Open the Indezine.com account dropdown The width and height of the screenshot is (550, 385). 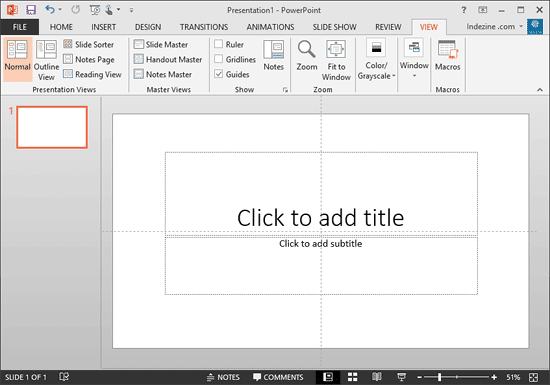click(x=495, y=26)
